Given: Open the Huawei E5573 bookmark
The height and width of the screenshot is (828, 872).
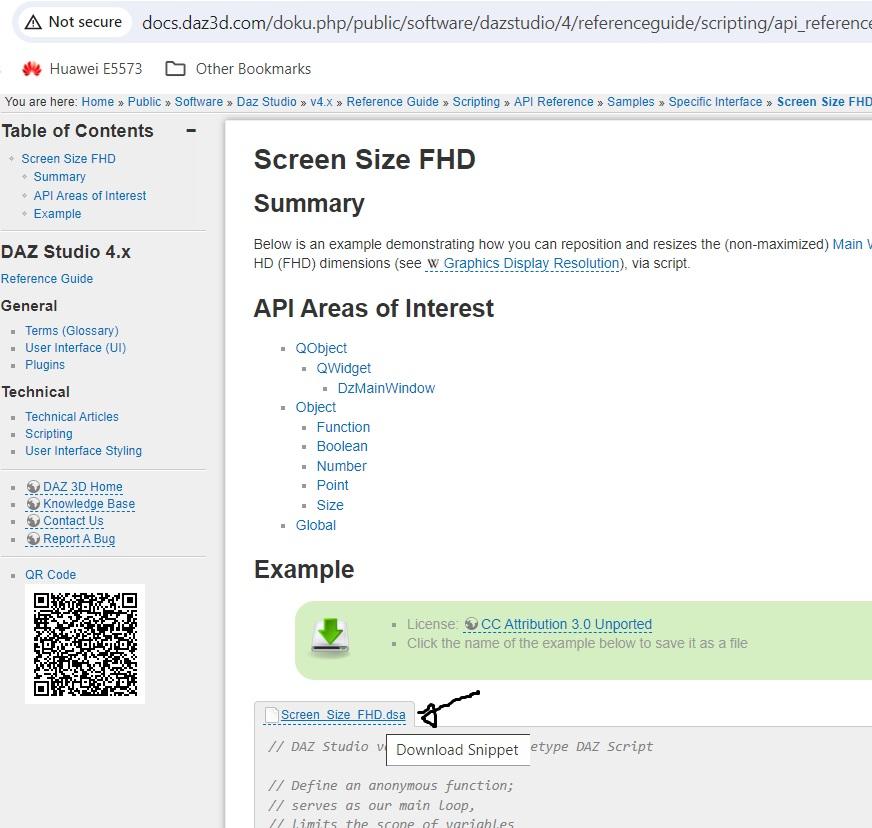Looking at the screenshot, I should point(82,69).
